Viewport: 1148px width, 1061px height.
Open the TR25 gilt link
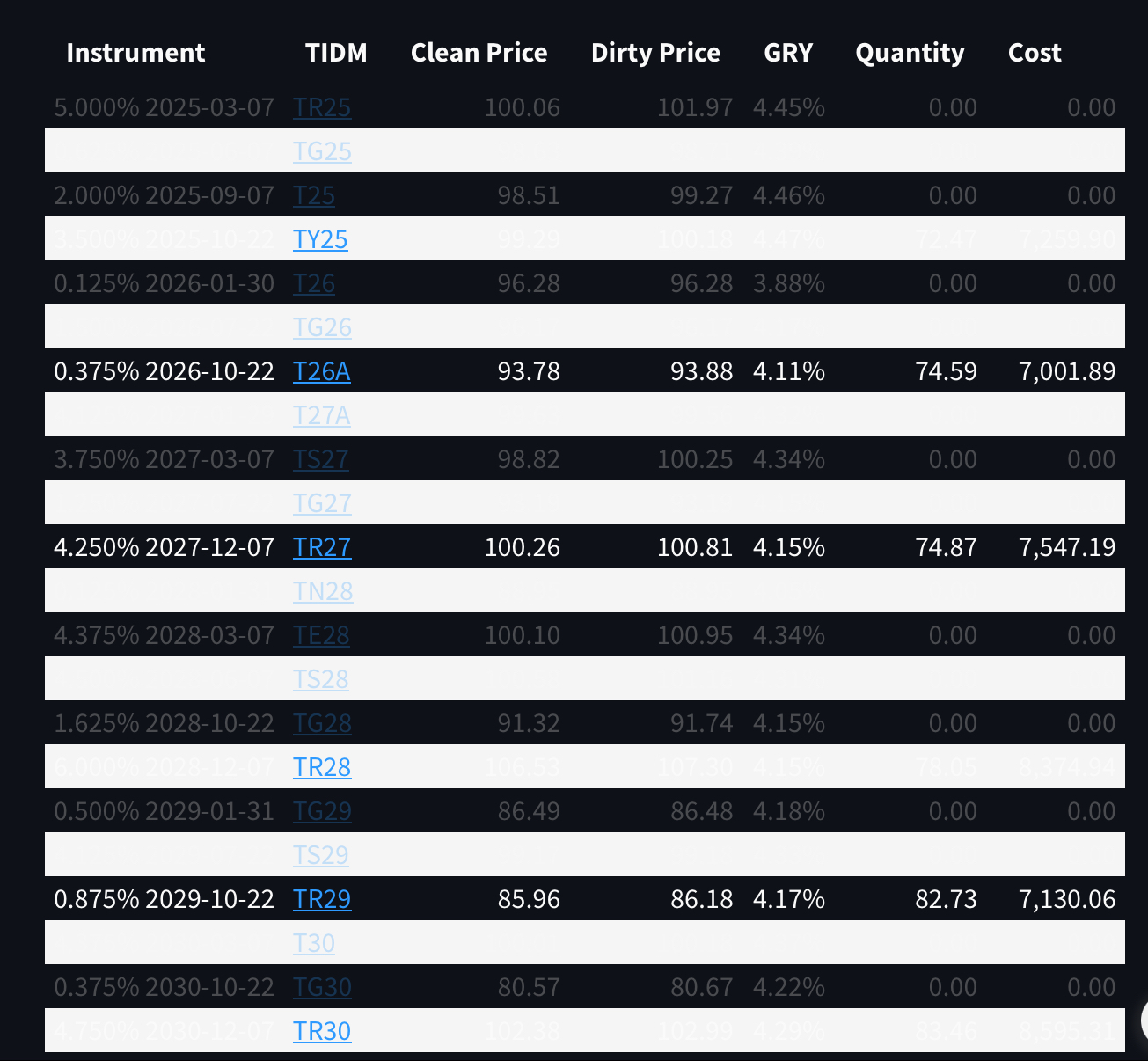pyautogui.click(x=322, y=107)
